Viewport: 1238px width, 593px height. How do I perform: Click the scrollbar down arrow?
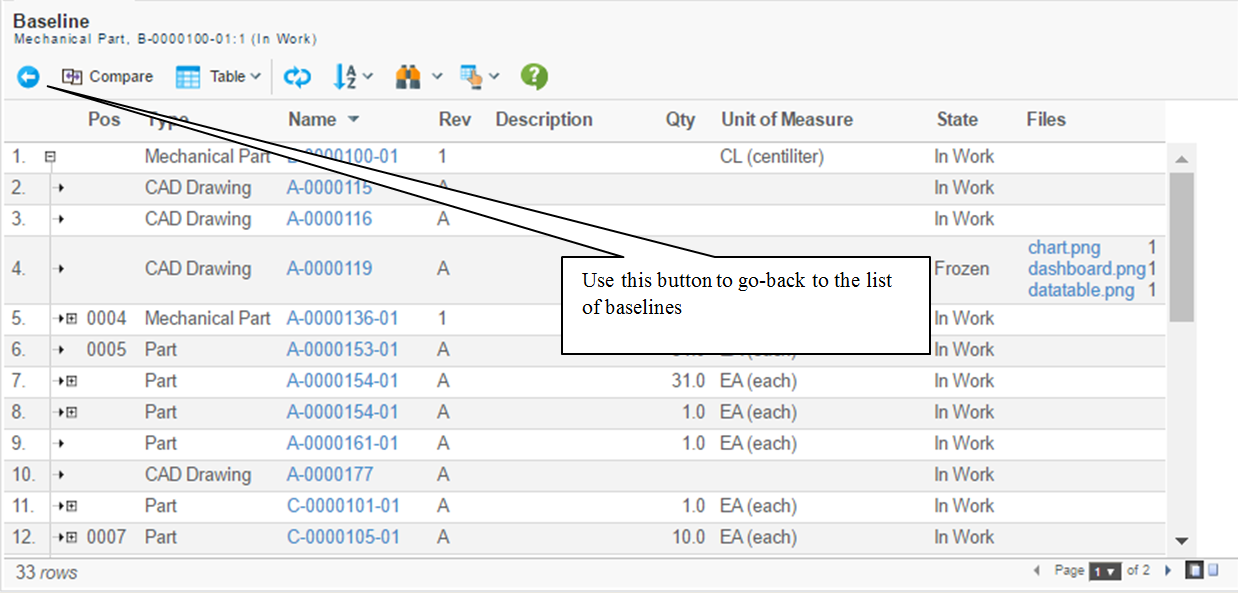point(1181,541)
